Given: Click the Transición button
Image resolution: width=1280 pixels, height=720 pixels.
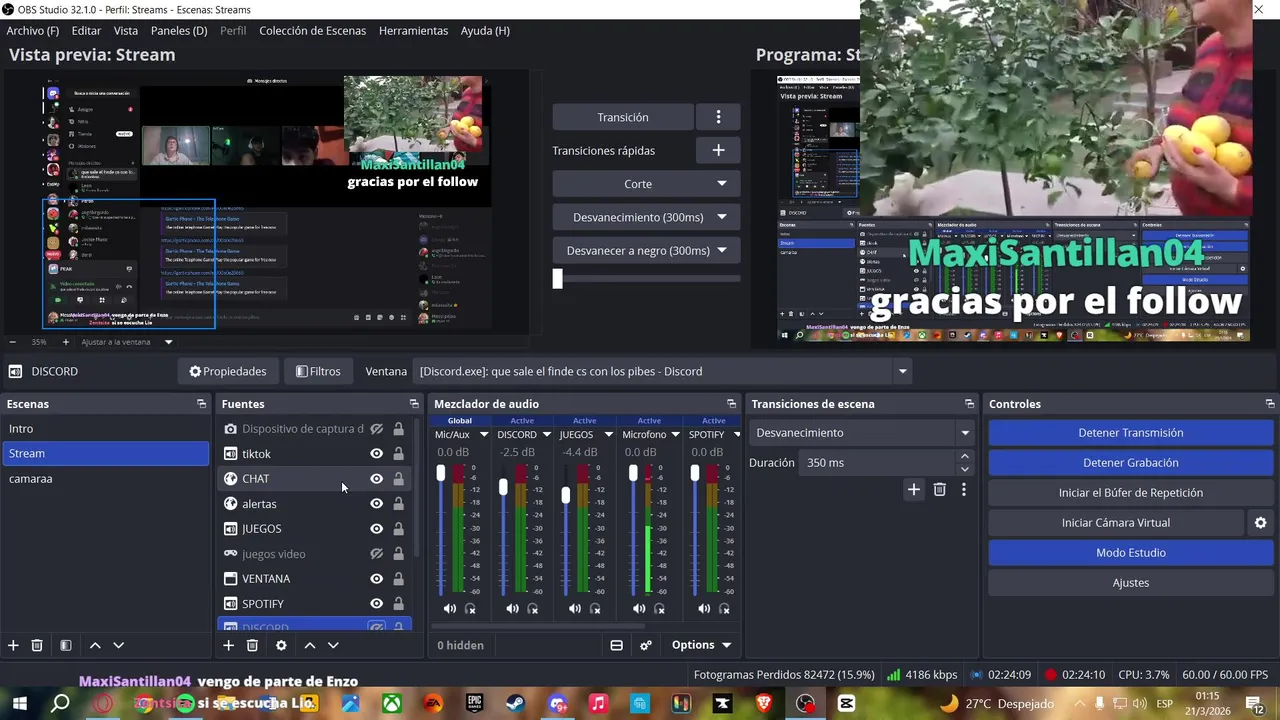Looking at the screenshot, I should (623, 117).
